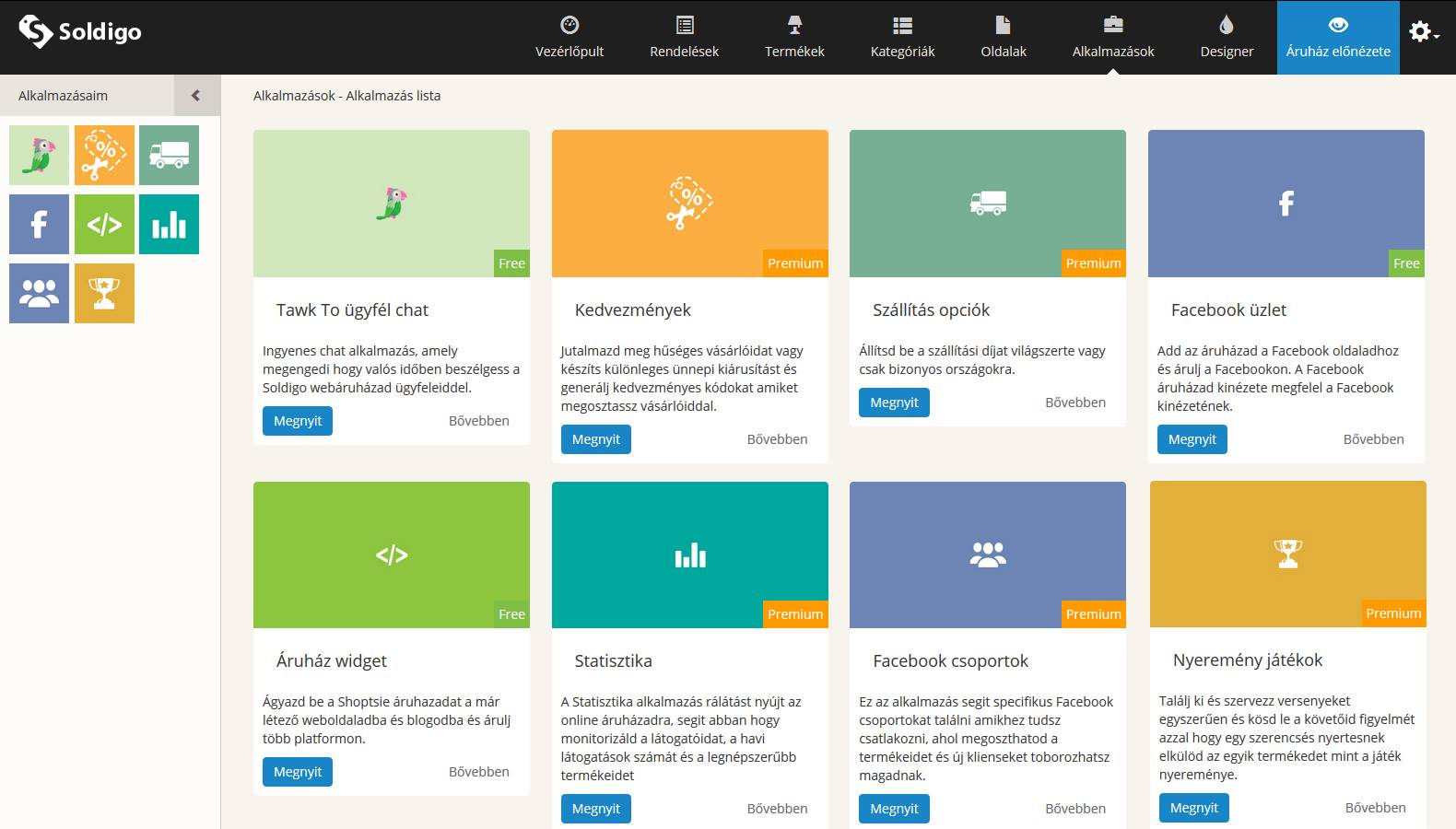Click Bővebben for Facebook üzlet
Screen dimensions: 1456x829
pos(1374,439)
